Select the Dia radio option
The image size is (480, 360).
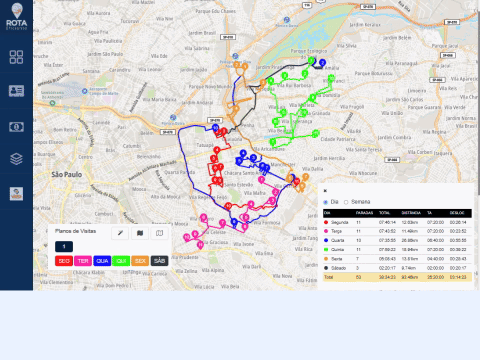[326, 202]
